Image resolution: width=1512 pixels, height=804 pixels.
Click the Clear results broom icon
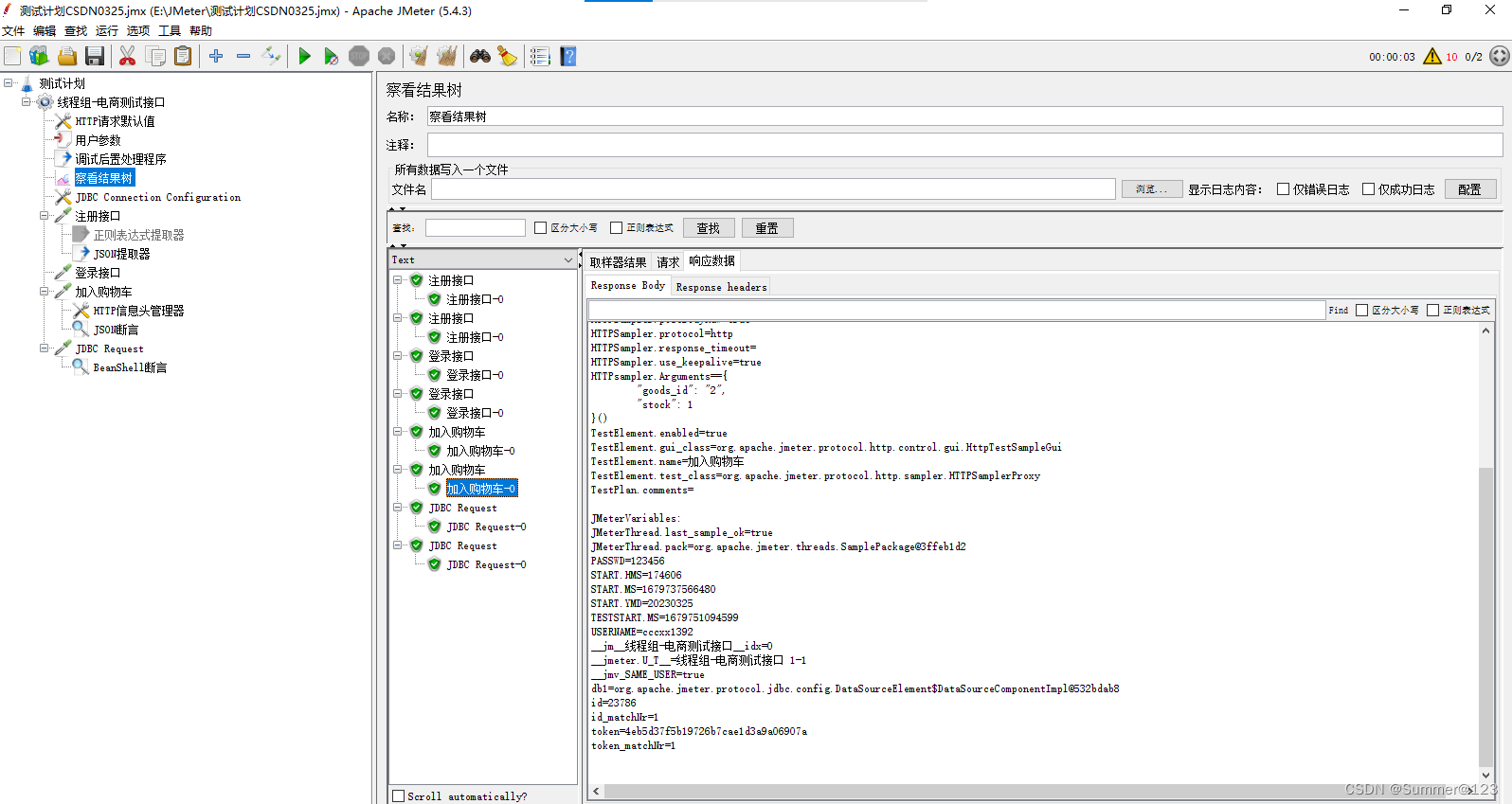coord(419,57)
